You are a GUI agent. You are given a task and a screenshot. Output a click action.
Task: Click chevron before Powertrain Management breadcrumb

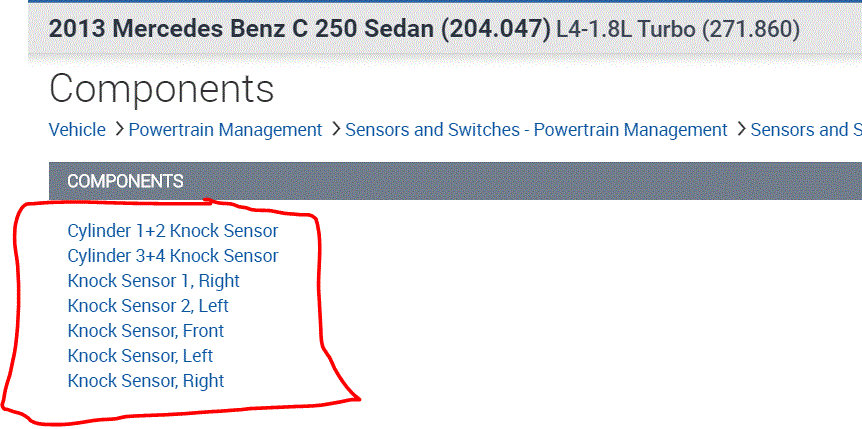(x=119, y=129)
